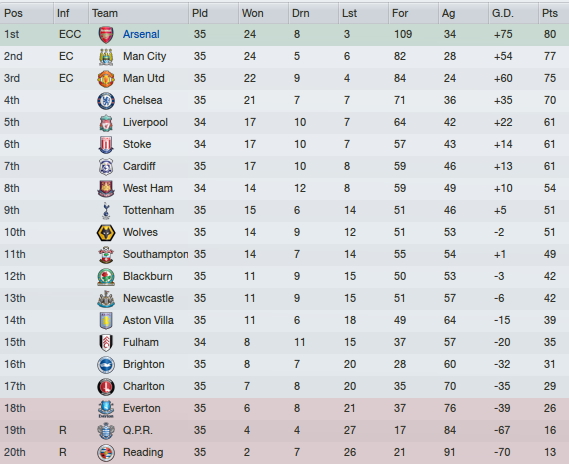The image size is (569, 464).
Task: Click the Man City club badge
Action: 106,57
